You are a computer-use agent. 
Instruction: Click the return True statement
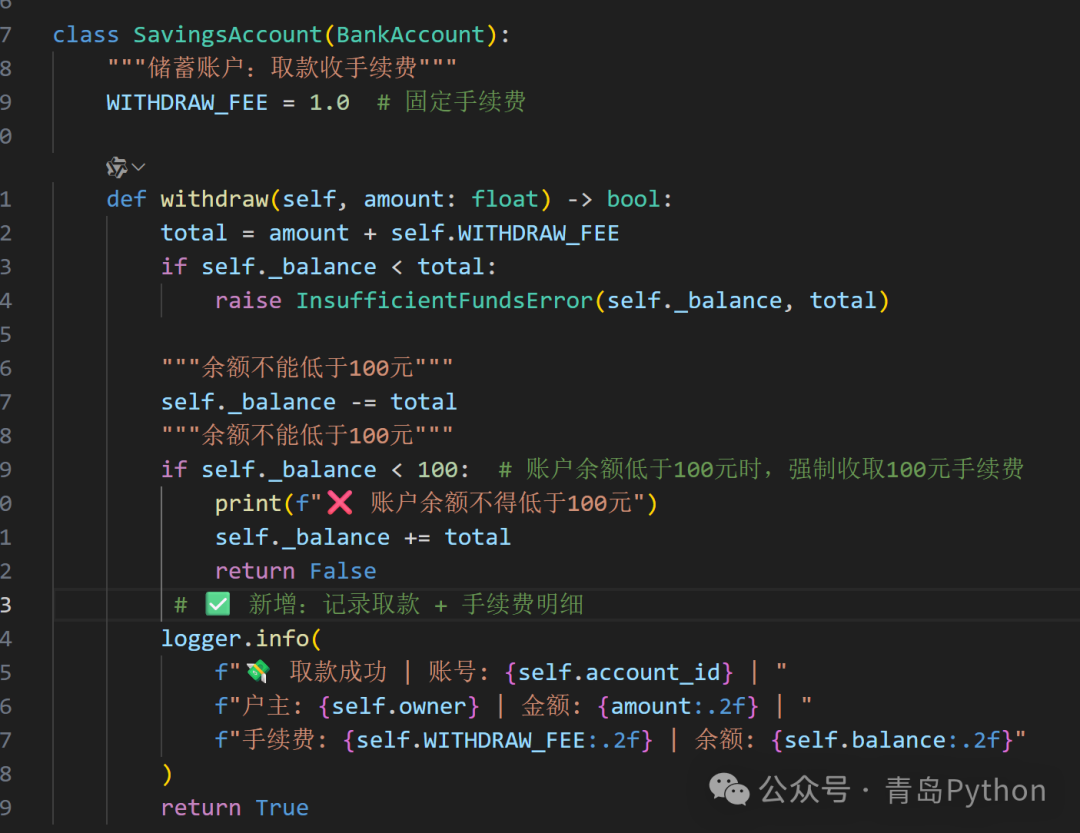234,806
